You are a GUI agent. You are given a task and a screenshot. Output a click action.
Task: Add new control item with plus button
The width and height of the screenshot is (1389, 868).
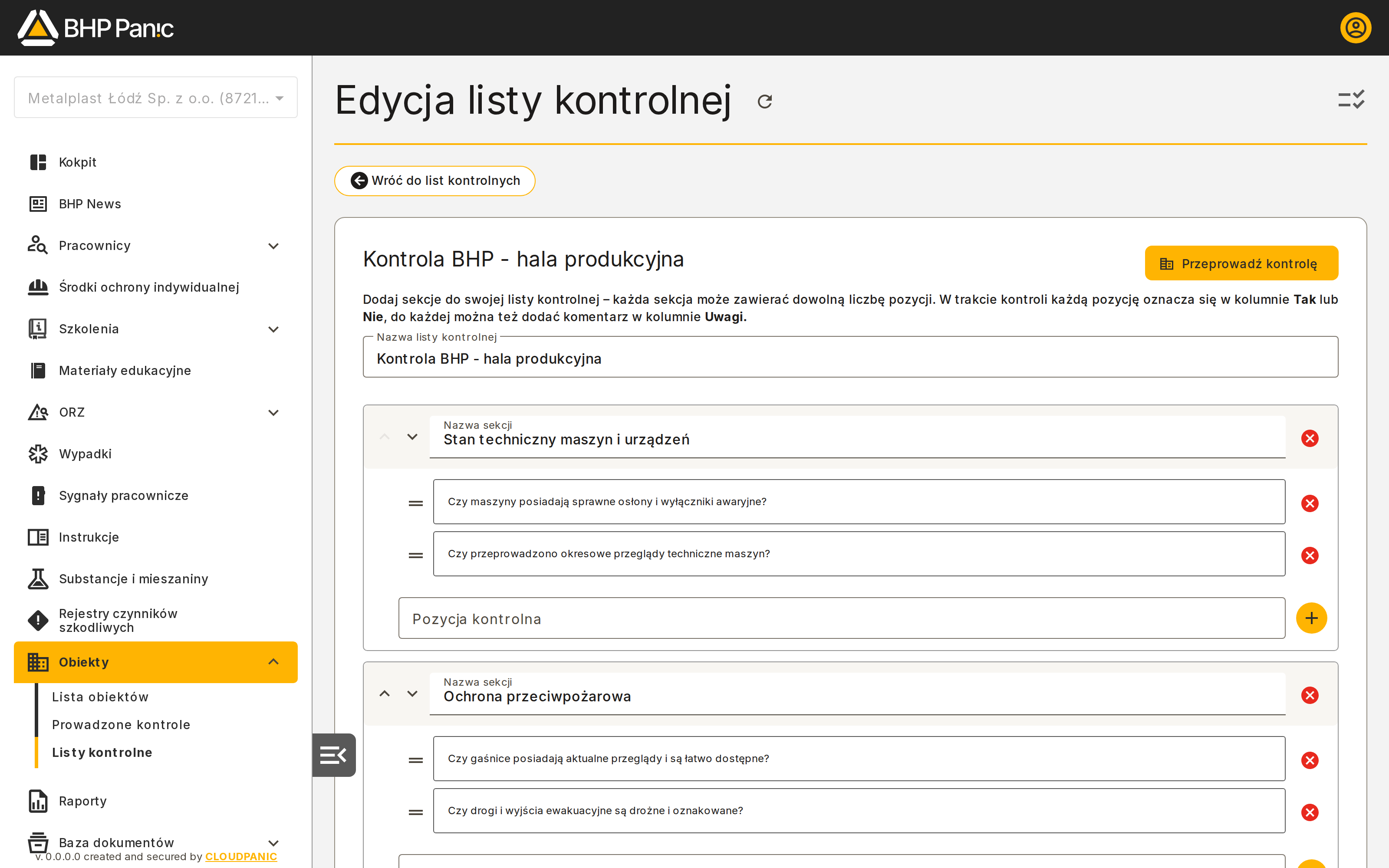[x=1311, y=618]
